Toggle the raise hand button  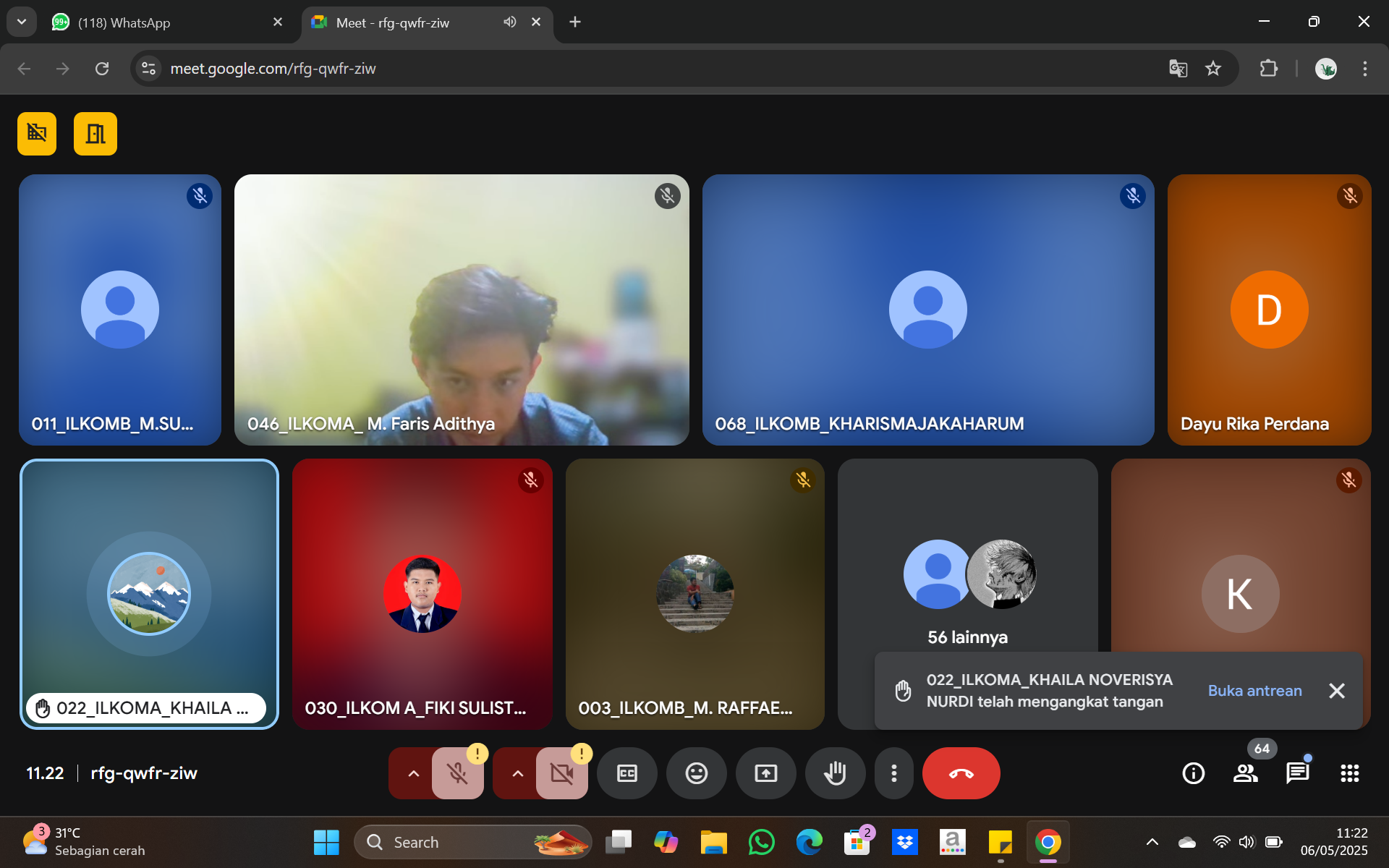coord(835,773)
